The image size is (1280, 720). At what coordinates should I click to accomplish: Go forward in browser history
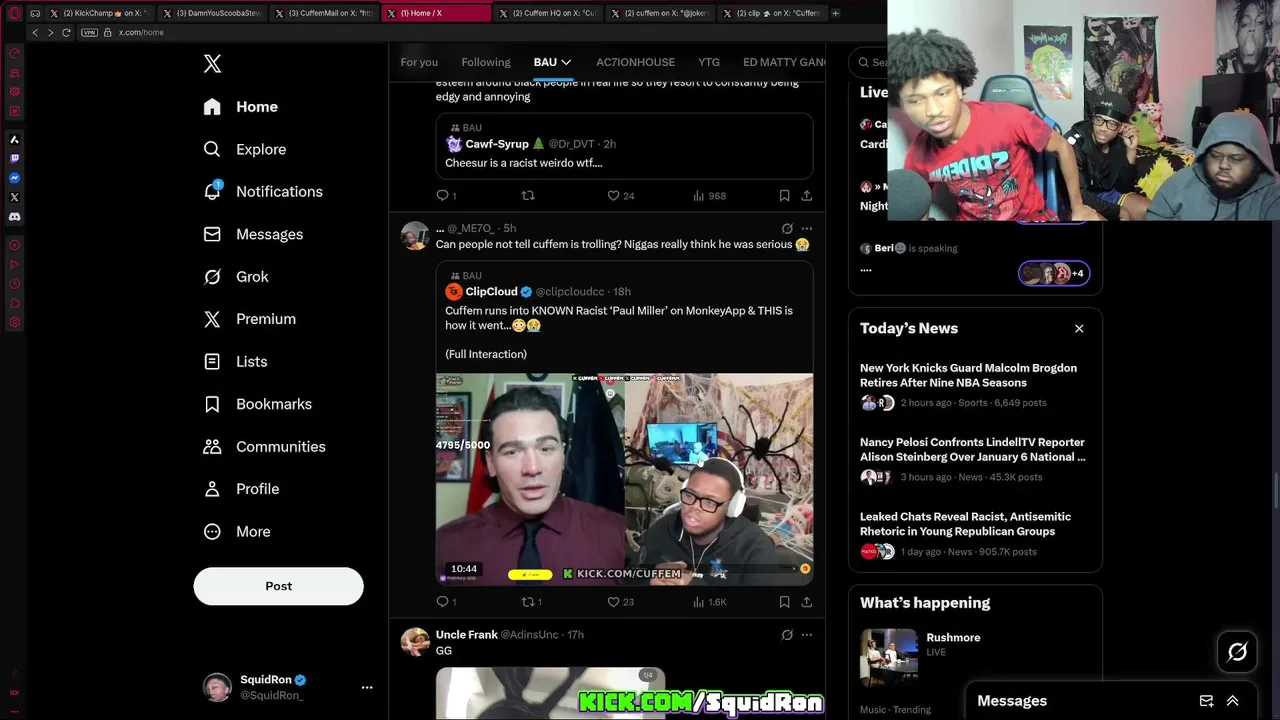click(51, 32)
